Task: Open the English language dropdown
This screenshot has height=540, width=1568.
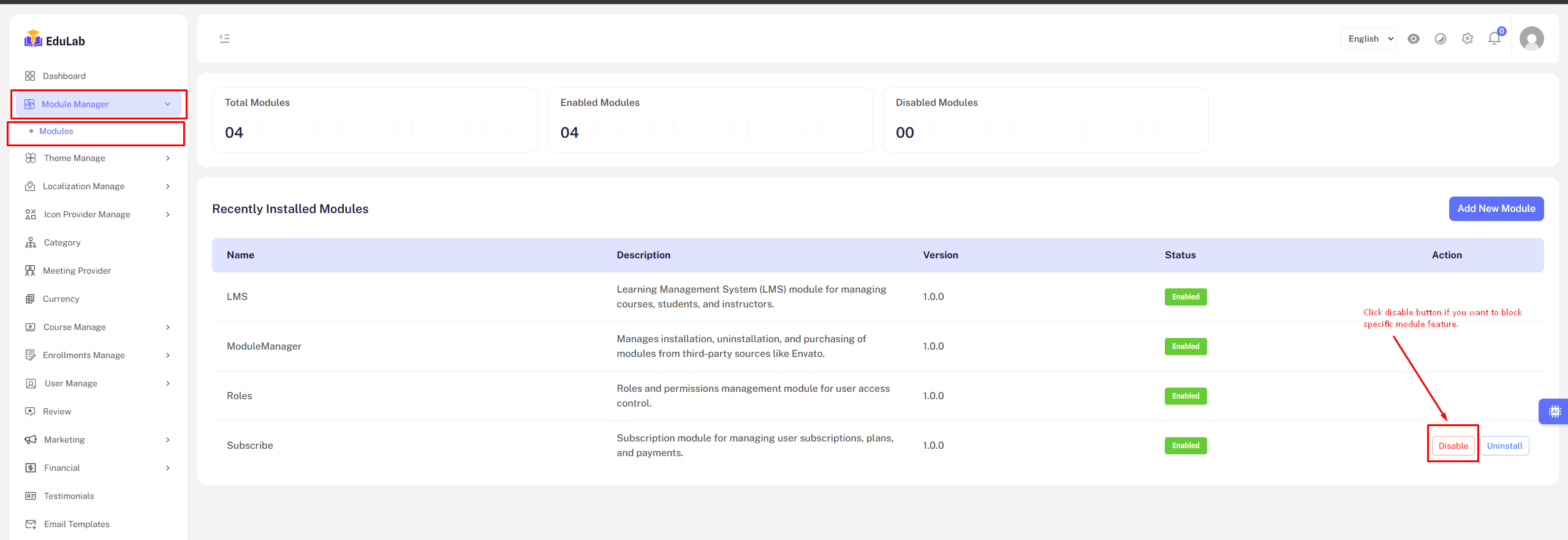Action: point(1368,39)
